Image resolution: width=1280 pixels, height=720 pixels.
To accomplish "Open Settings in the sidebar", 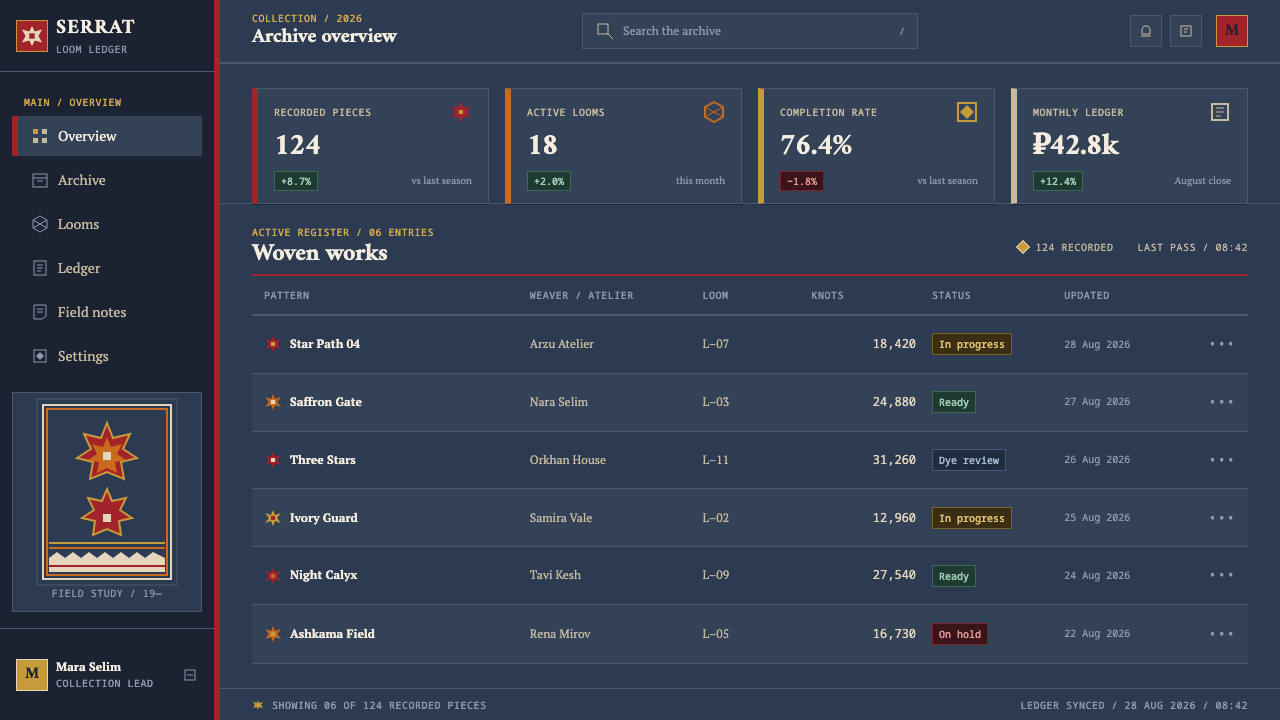I will coord(108,356).
